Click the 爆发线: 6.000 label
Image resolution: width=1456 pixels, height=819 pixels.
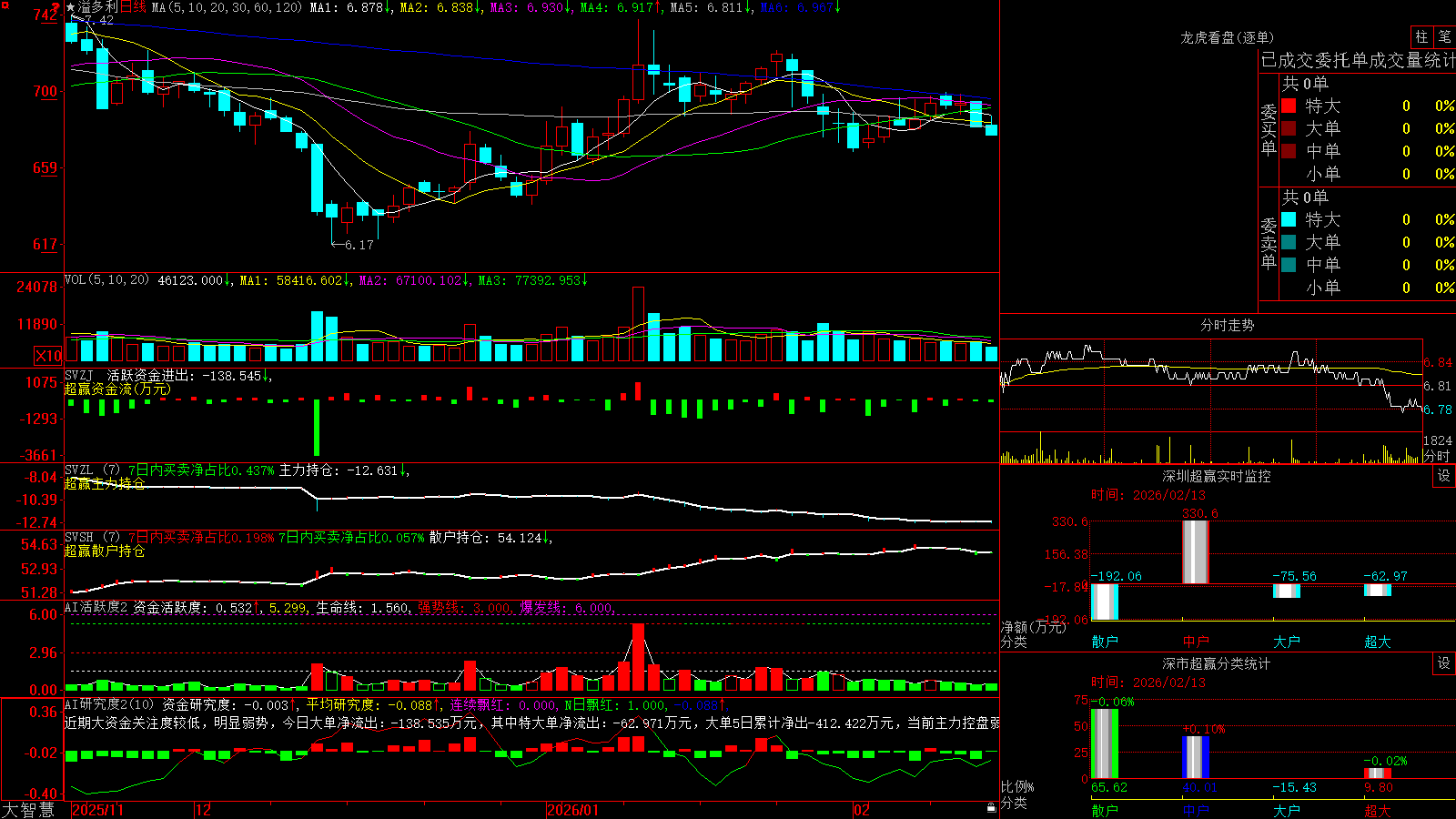tap(567, 608)
